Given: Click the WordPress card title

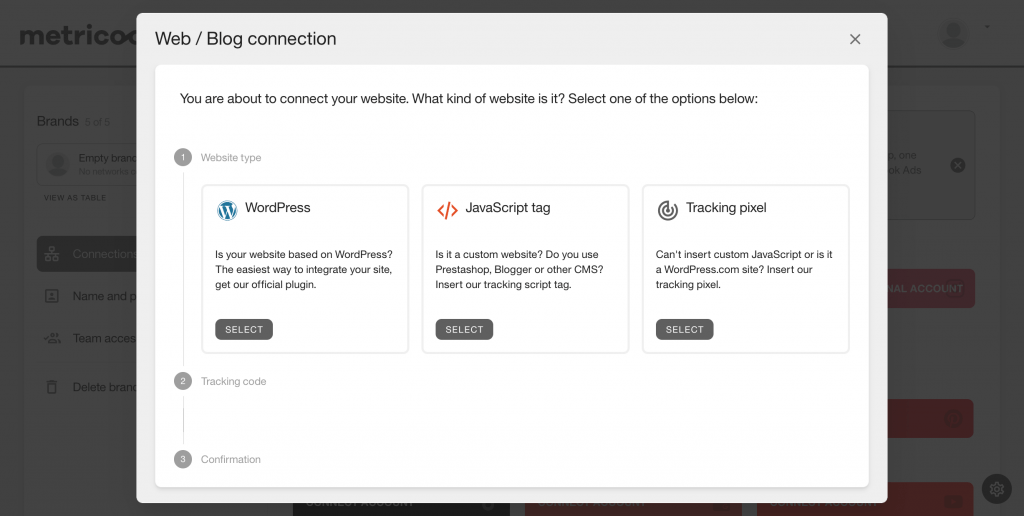Looking at the screenshot, I should click(x=278, y=208).
